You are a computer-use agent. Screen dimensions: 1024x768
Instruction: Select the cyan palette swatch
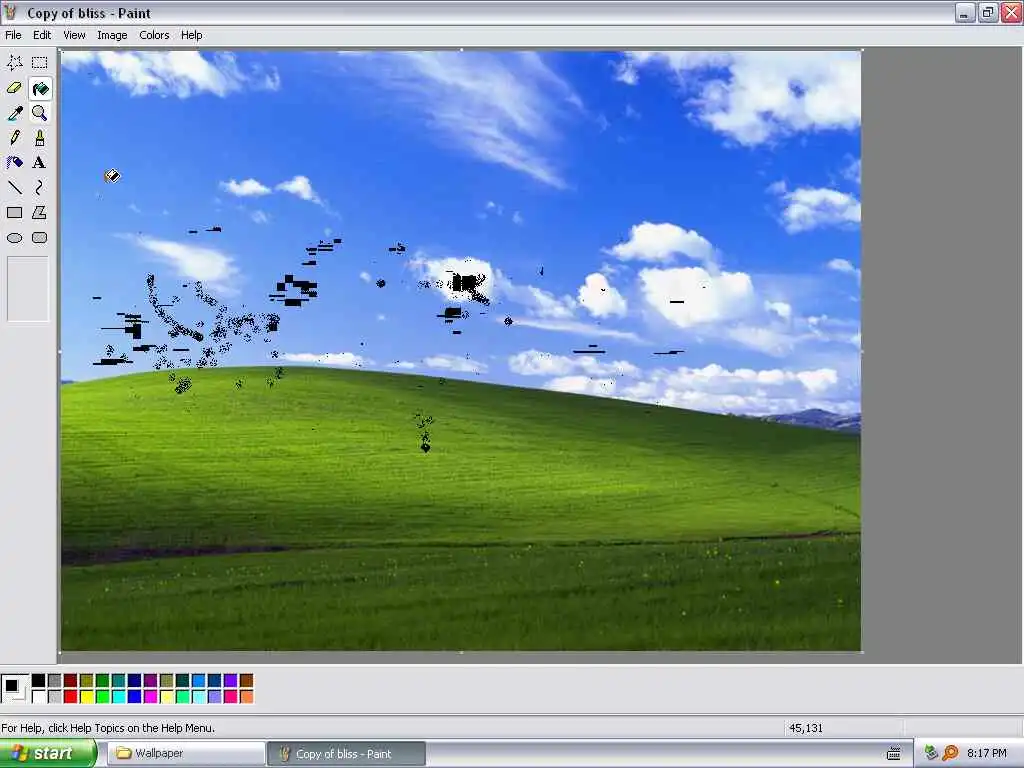118,697
